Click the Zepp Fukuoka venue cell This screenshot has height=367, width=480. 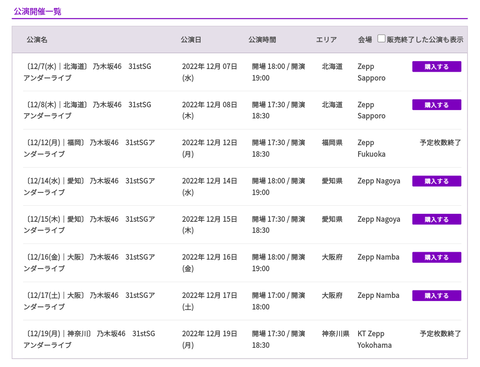(x=371, y=148)
